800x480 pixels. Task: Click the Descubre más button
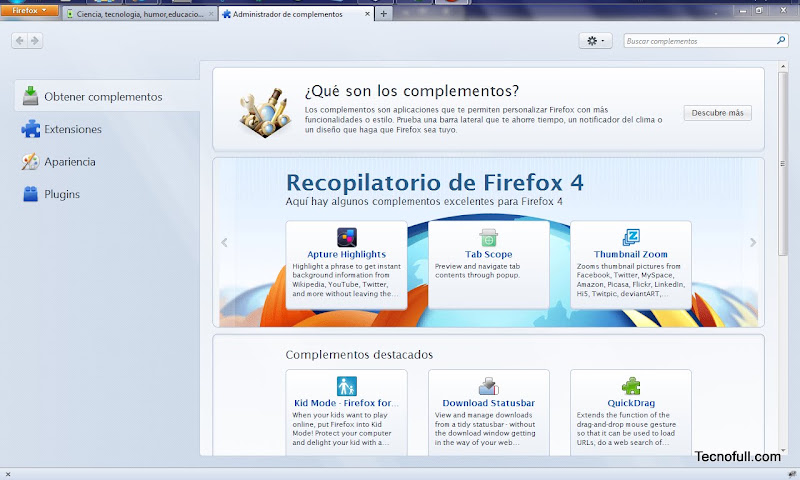pyautogui.click(x=717, y=113)
